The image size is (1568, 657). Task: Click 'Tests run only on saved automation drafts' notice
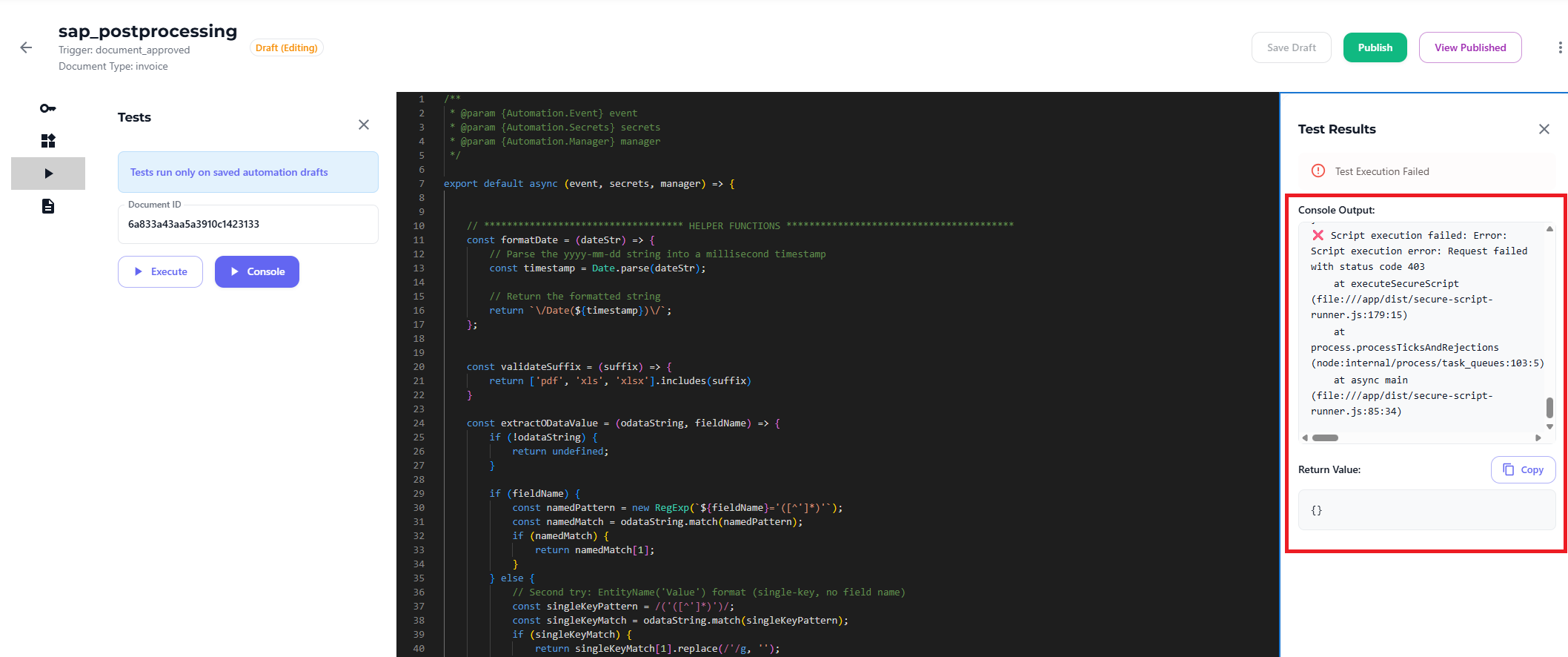[248, 172]
